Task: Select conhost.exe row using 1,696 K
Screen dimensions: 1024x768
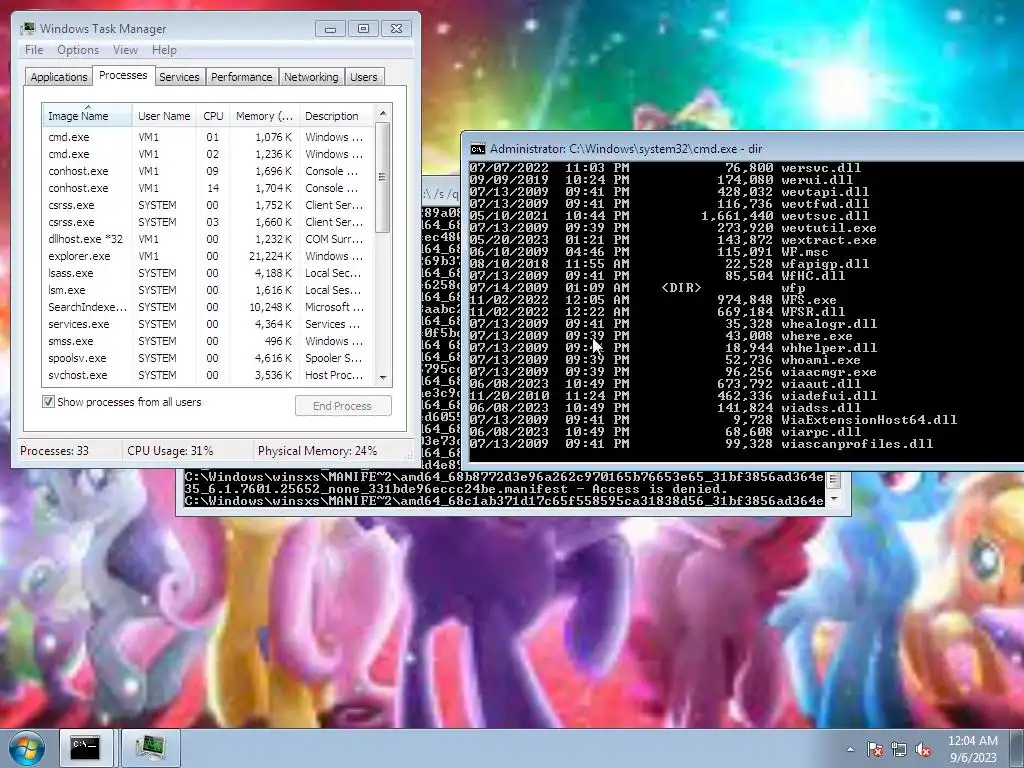Action: (208, 171)
